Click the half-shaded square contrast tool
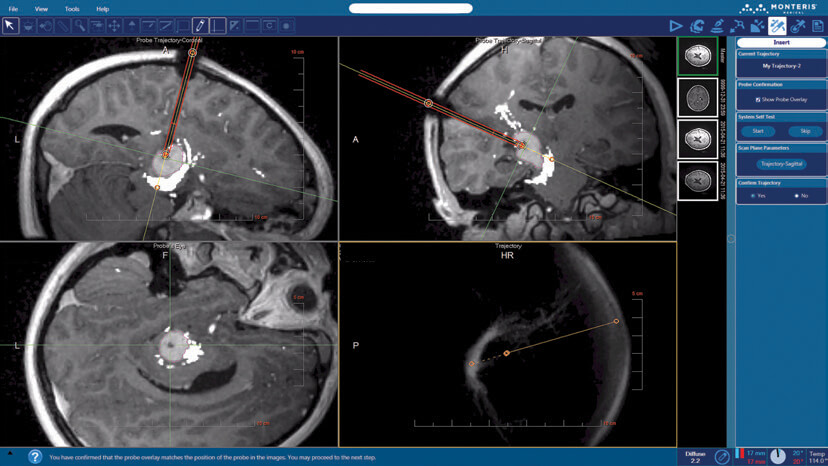The width and height of the screenshot is (828, 466). [x=235, y=25]
